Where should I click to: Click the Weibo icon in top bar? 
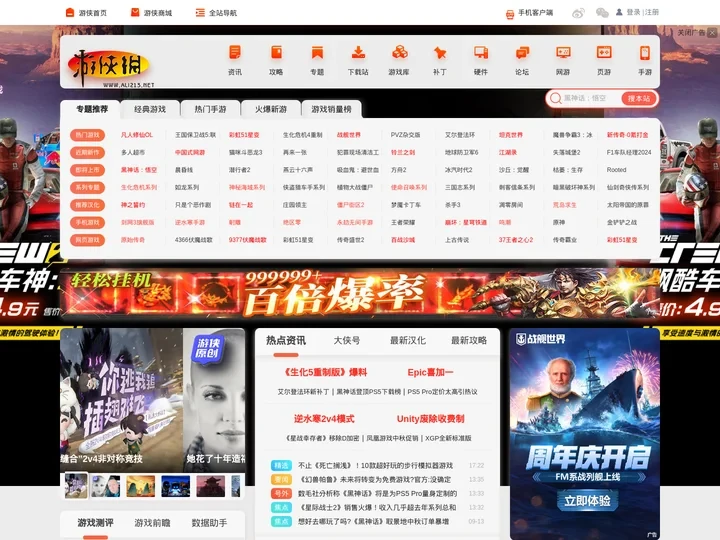(x=578, y=13)
